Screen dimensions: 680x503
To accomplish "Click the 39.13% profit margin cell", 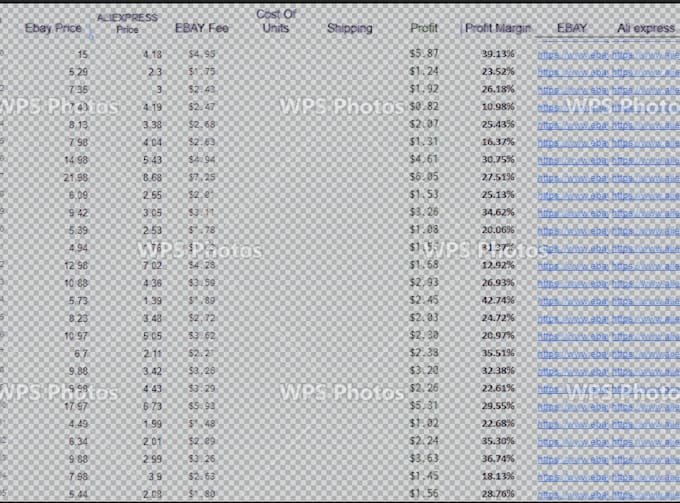I will 498,54.
